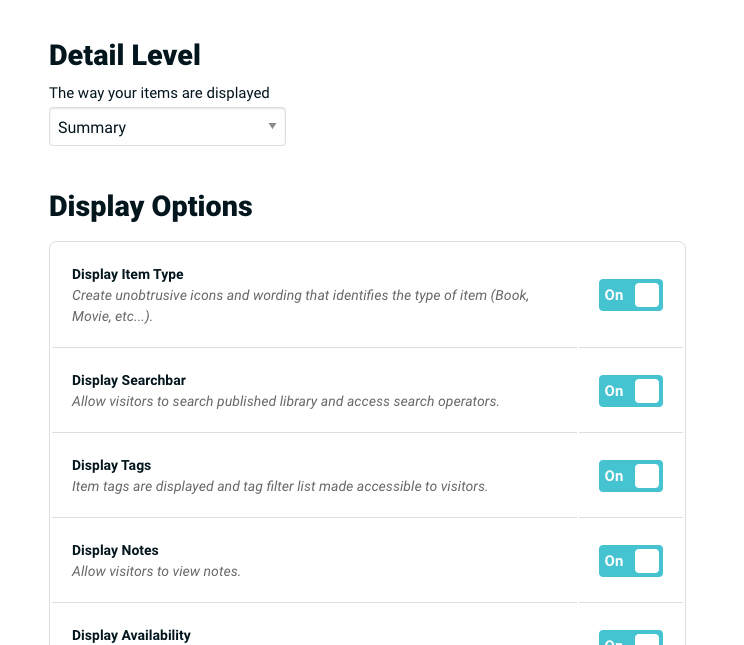Open the Summary detail level dropdown
Image resolution: width=744 pixels, height=645 pixels.
(x=166, y=128)
